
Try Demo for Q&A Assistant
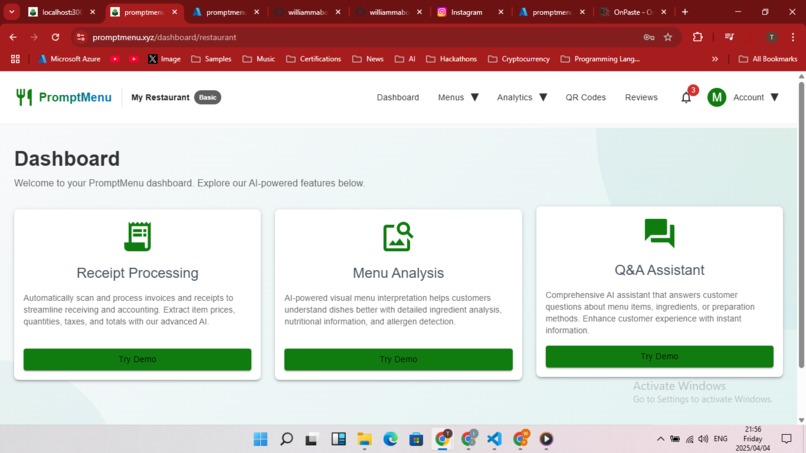click(x=660, y=356)
